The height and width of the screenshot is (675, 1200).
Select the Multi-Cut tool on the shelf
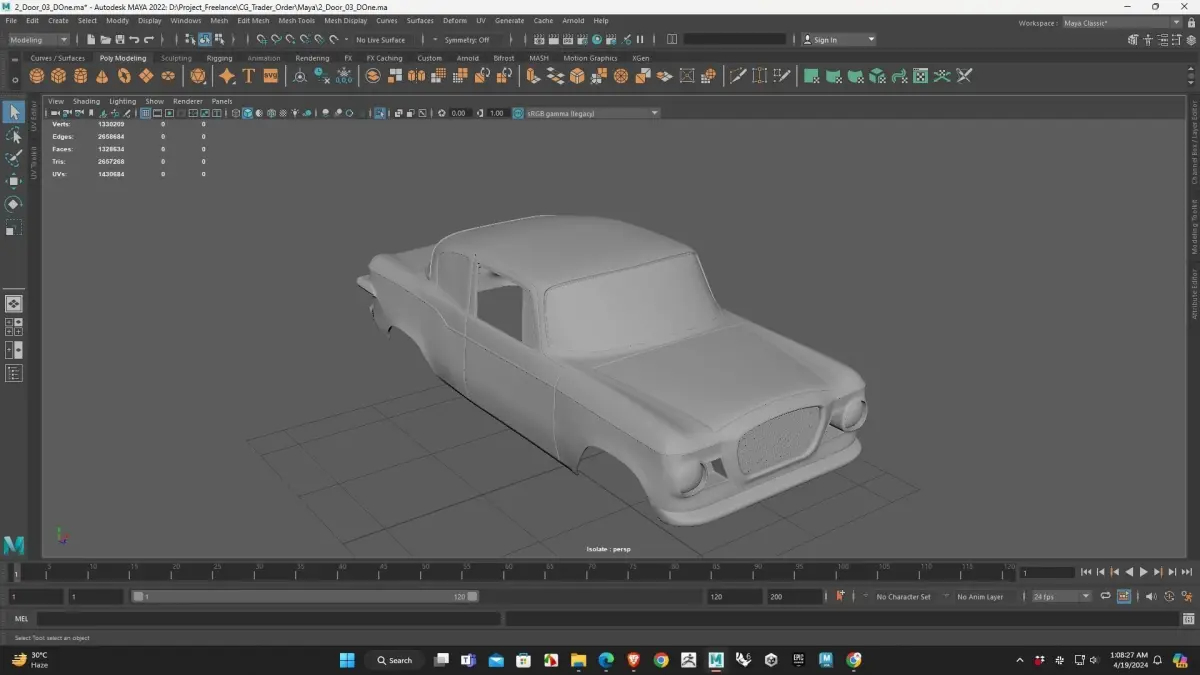(x=737, y=76)
